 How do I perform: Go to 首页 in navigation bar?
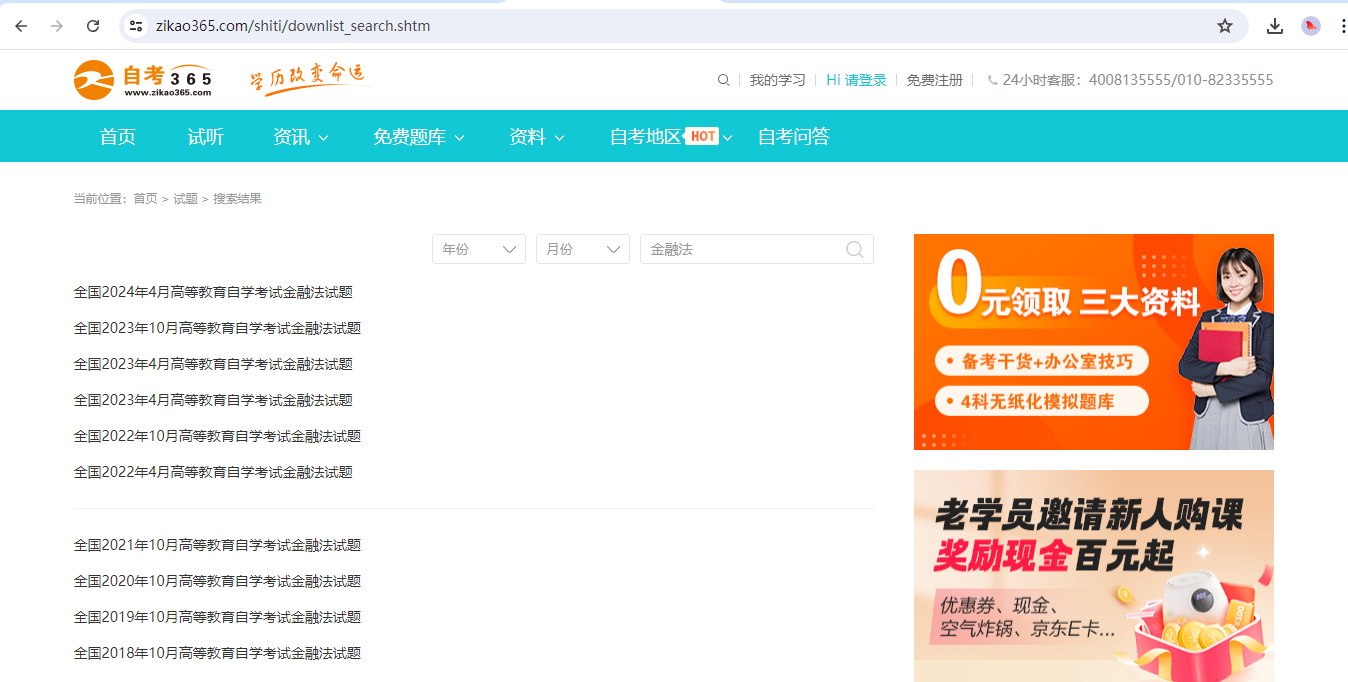coord(118,137)
